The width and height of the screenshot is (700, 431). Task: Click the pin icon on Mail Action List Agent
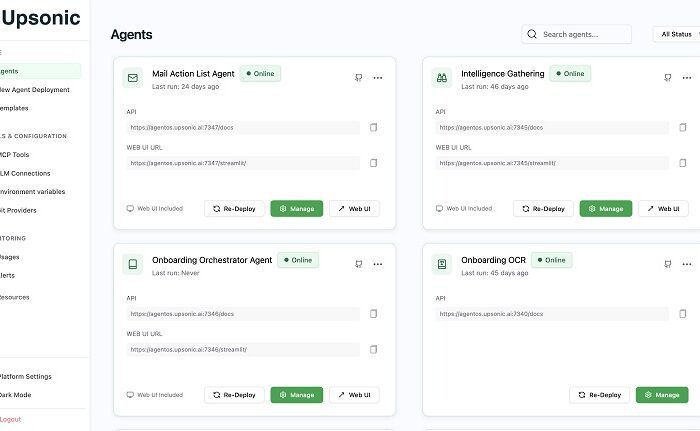point(358,78)
